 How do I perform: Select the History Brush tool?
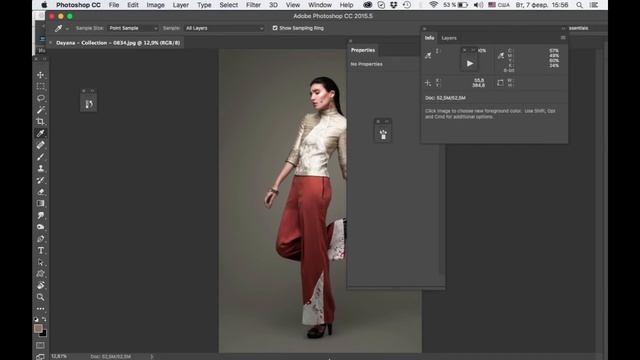[x=40, y=180]
